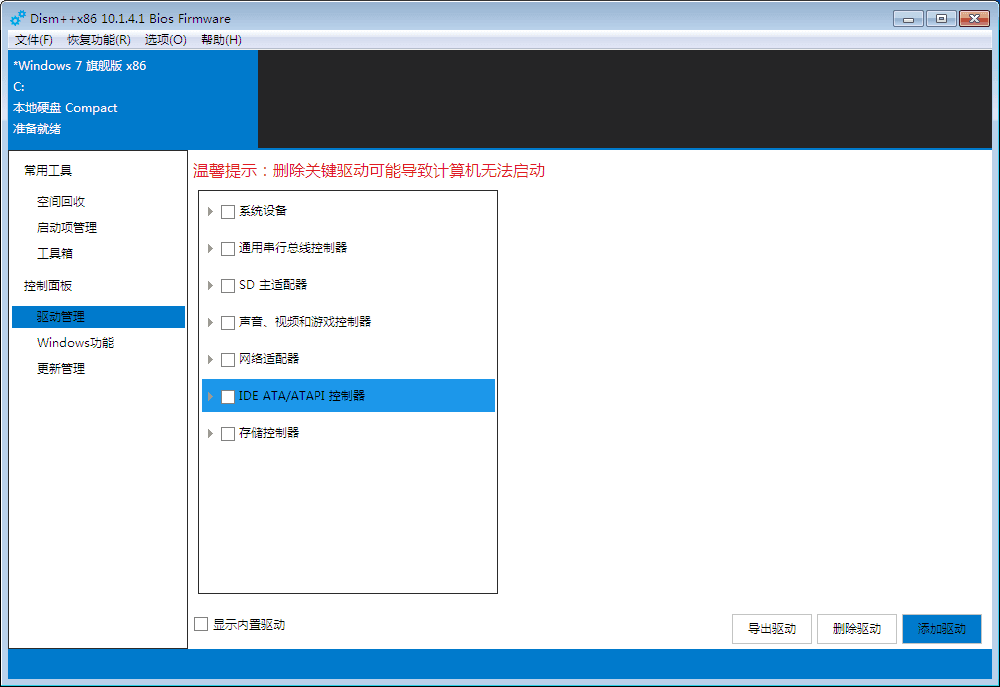Open the 恢复功能(R) menu

[98, 40]
